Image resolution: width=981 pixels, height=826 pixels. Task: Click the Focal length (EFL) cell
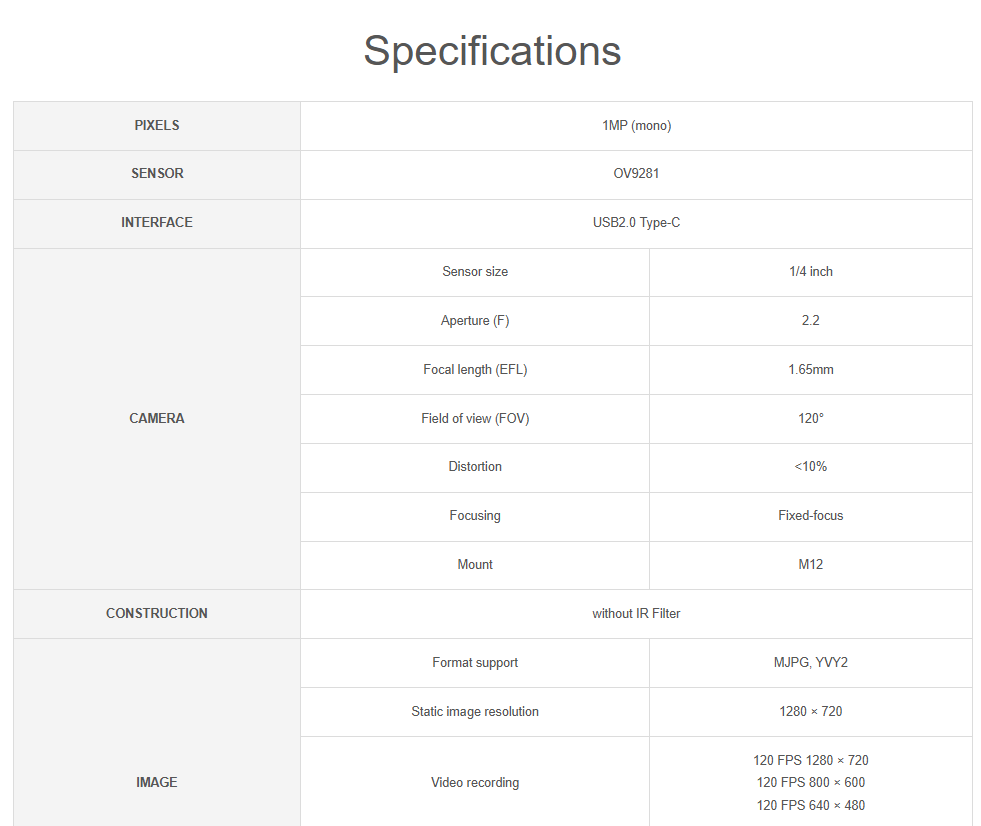coord(475,369)
